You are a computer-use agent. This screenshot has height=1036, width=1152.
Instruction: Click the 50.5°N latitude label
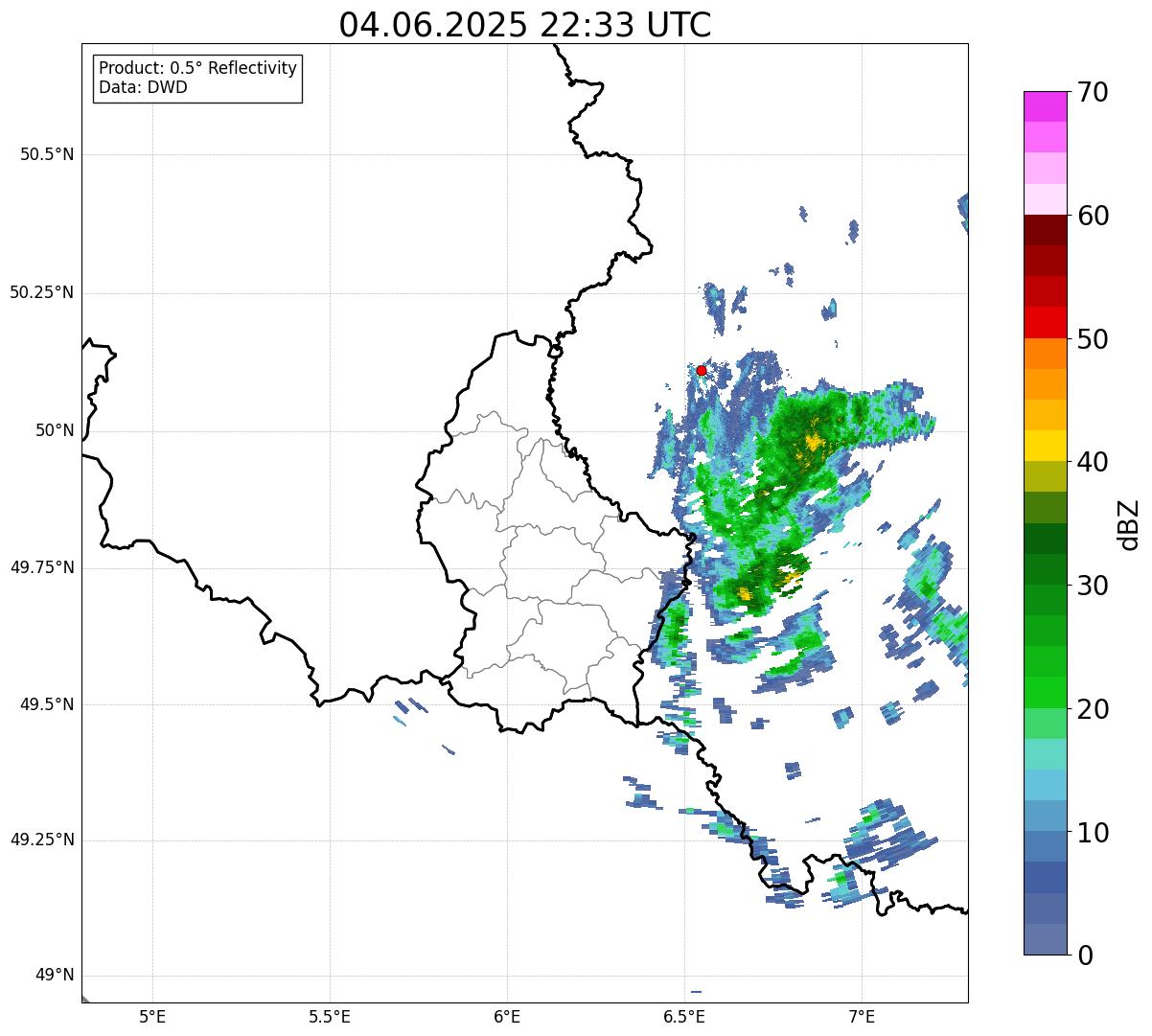click(47, 154)
